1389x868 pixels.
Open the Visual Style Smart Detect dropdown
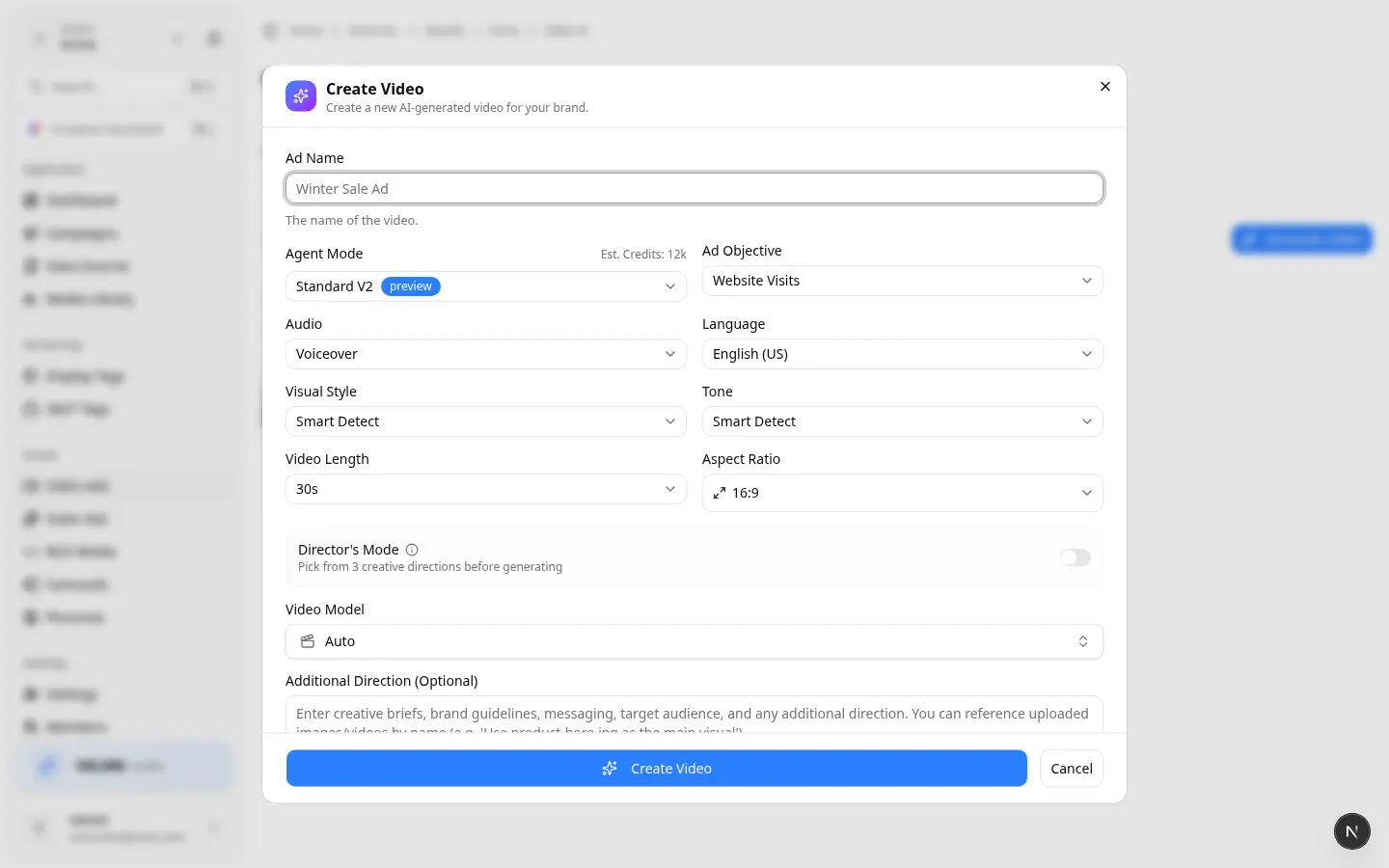pos(486,421)
